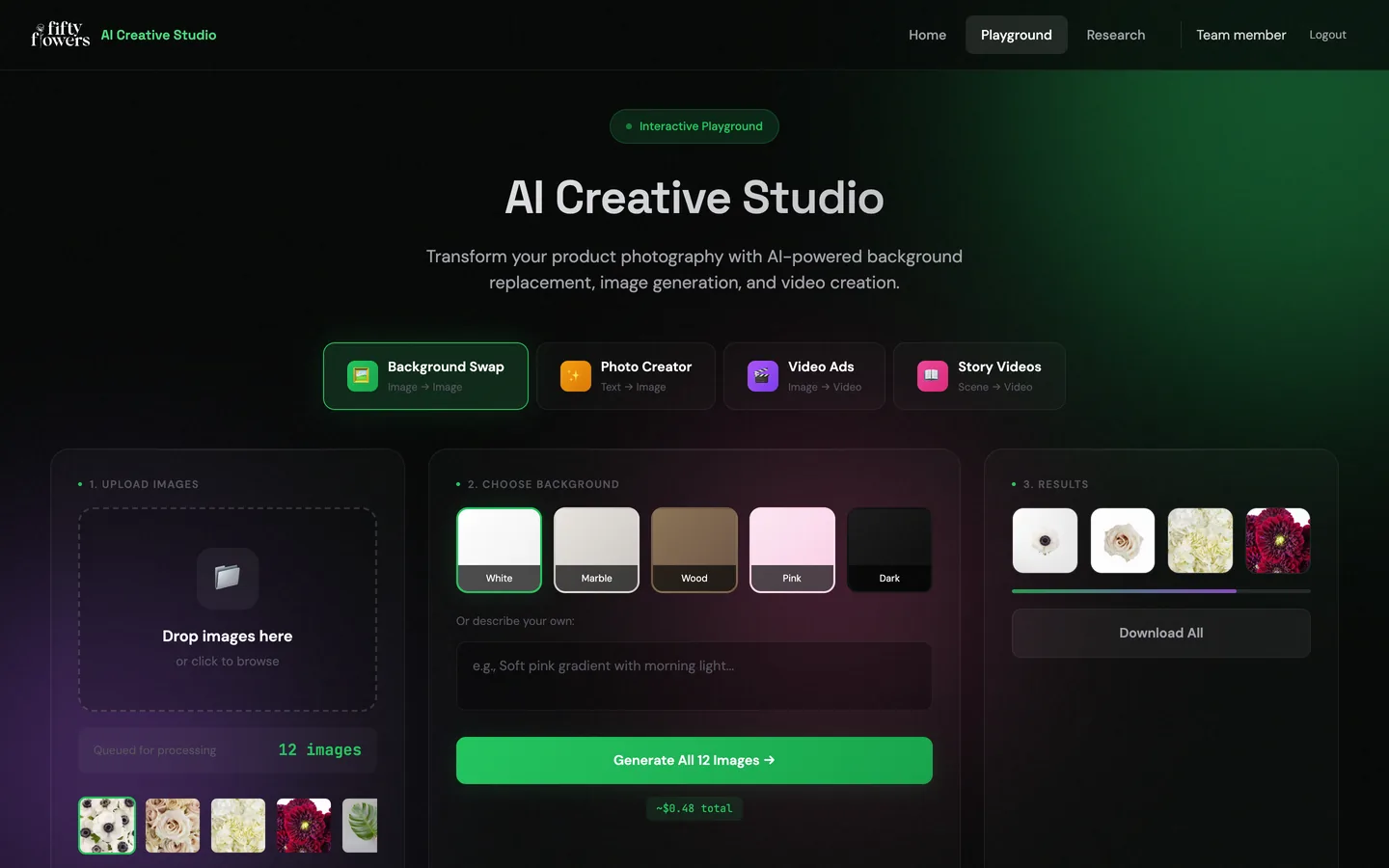
Task: Click the "AI Creative Studio" header text
Action: [x=158, y=35]
